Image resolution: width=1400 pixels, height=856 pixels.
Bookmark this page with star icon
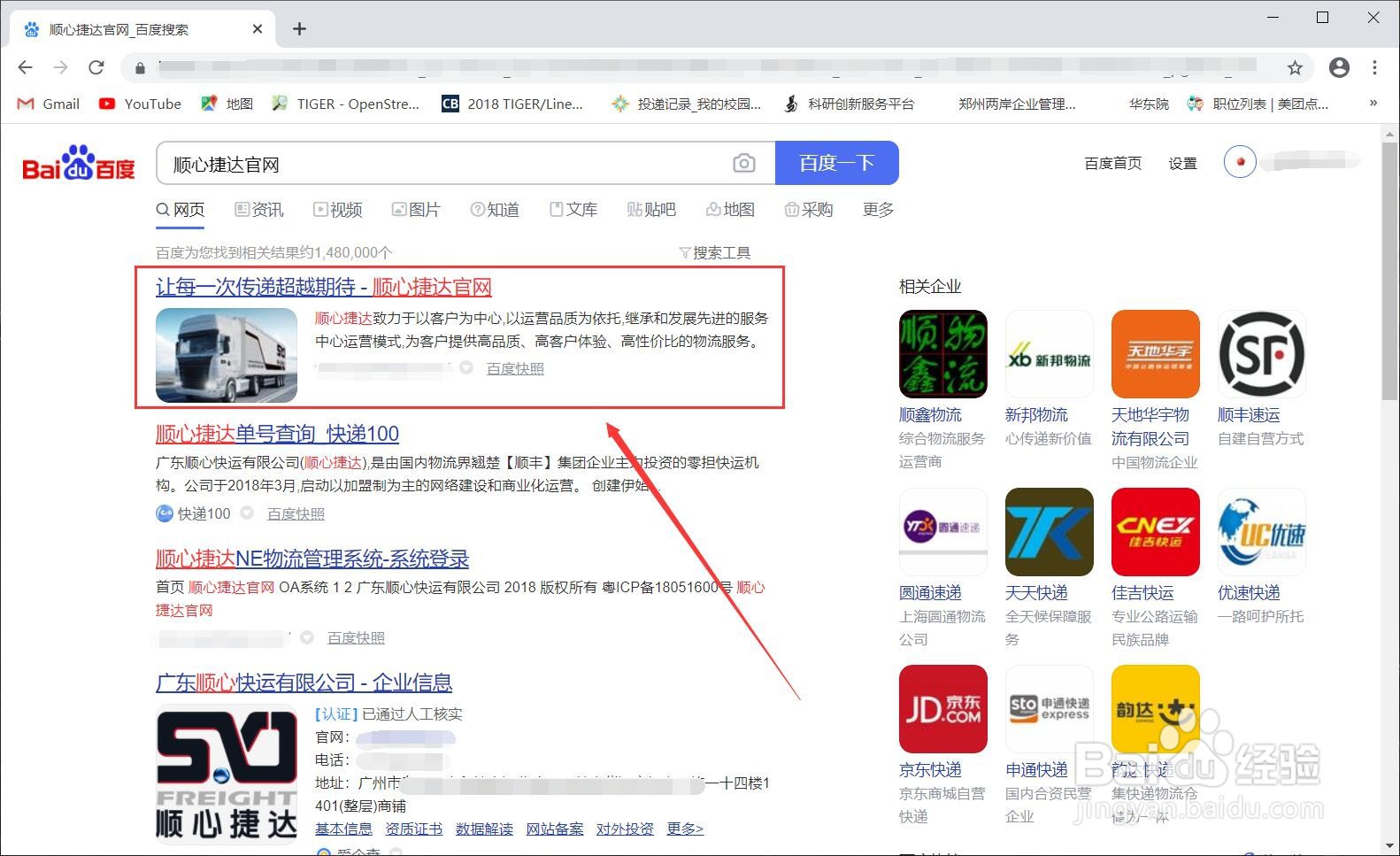coord(1295,68)
